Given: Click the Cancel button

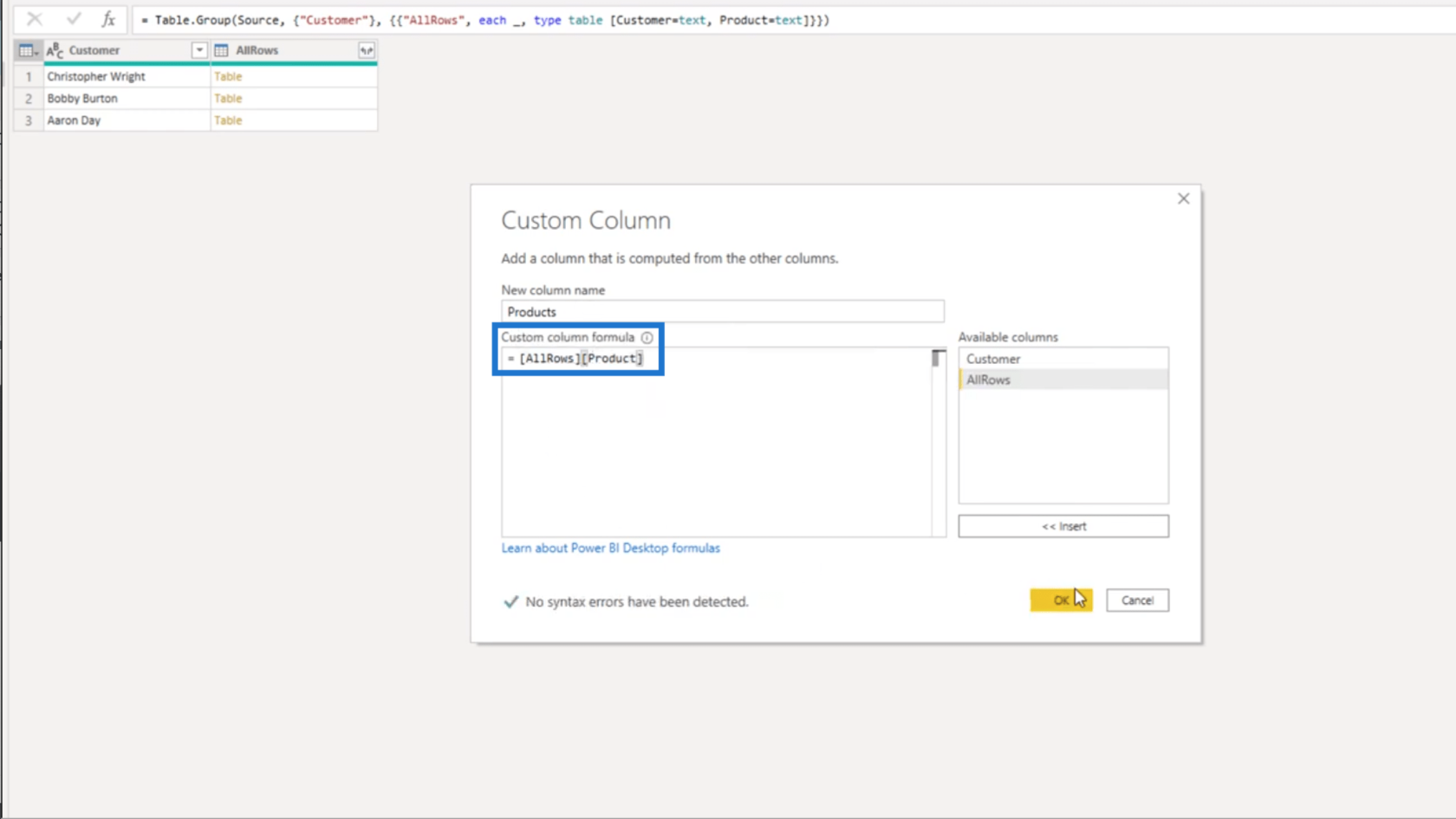Looking at the screenshot, I should 1137,600.
